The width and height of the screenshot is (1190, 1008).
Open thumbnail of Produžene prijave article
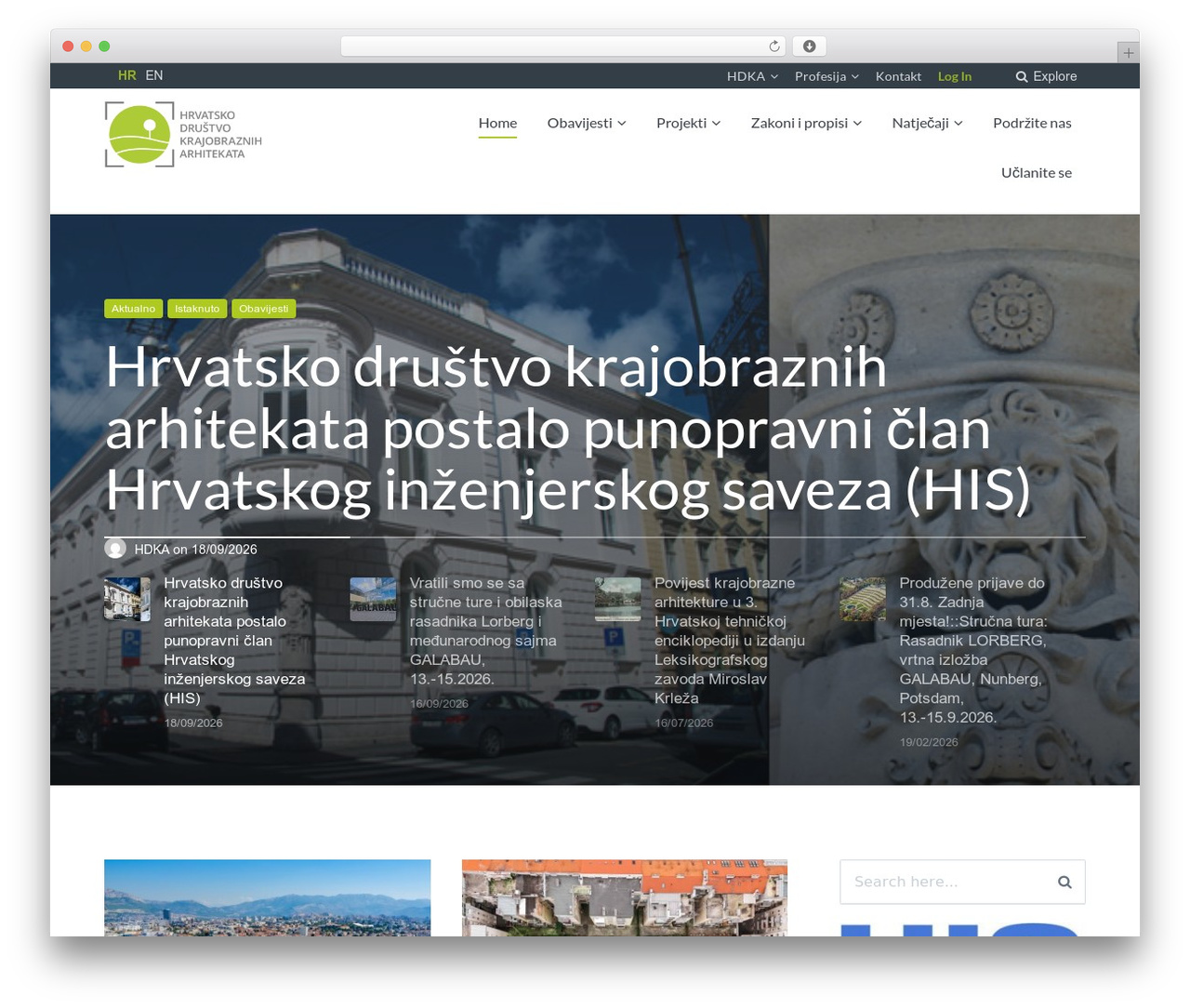pyautogui.click(x=863, y=600)
